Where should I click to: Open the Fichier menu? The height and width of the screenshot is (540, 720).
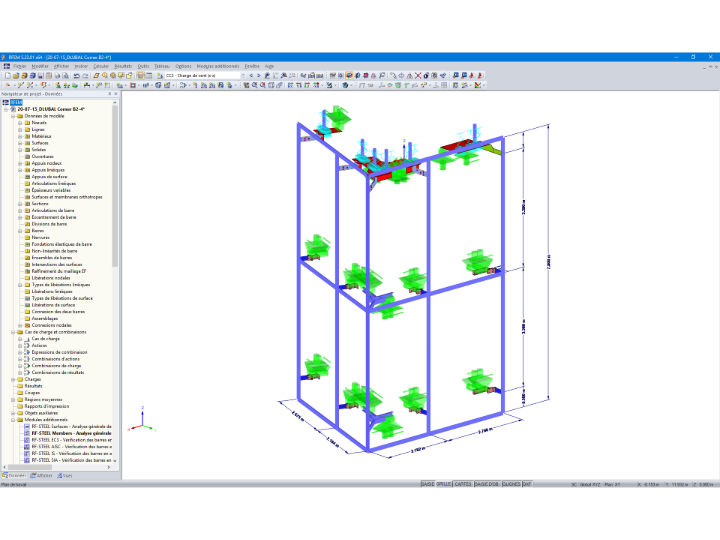click(x=20, y=66)
